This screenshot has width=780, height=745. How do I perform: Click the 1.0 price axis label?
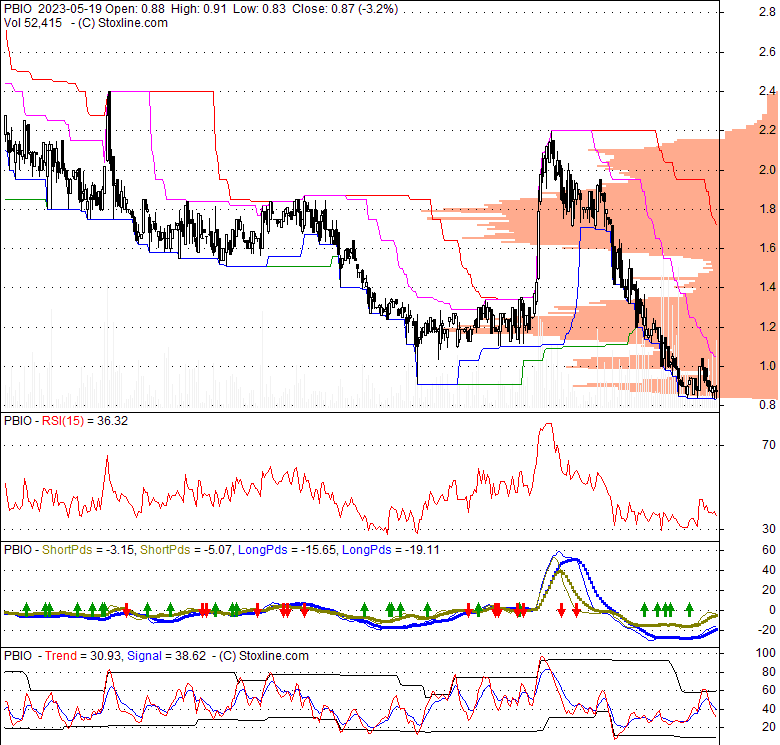(767, 366)
